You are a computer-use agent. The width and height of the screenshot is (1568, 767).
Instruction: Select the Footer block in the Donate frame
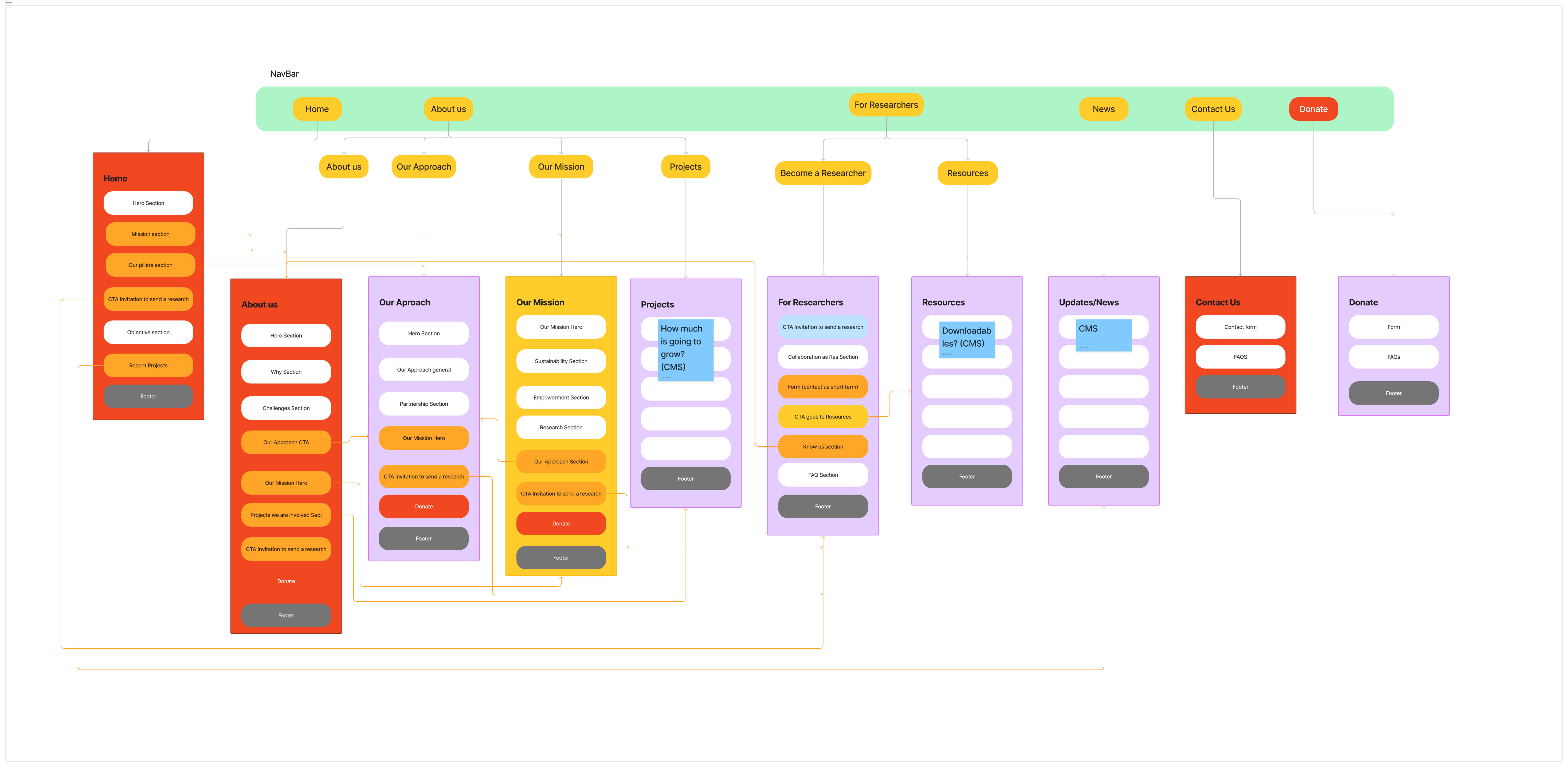1393,393
